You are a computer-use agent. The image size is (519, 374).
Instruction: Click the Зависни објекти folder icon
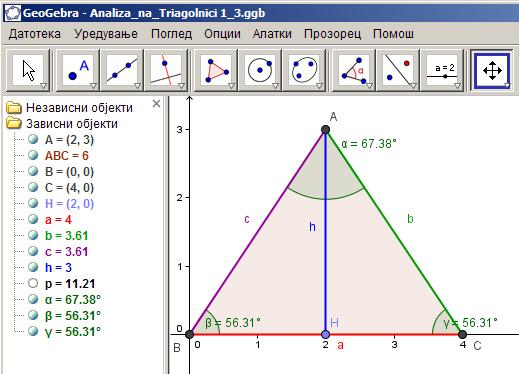(x=14, y=123)
